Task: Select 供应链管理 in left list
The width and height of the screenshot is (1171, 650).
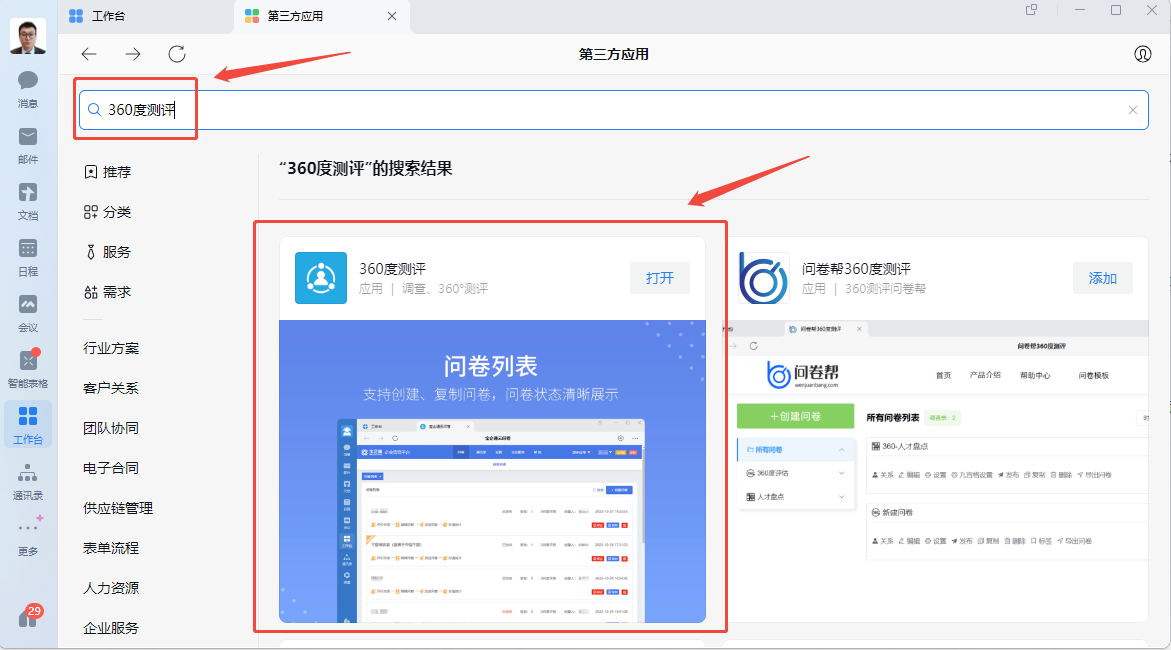Action: tap(118, 508)
